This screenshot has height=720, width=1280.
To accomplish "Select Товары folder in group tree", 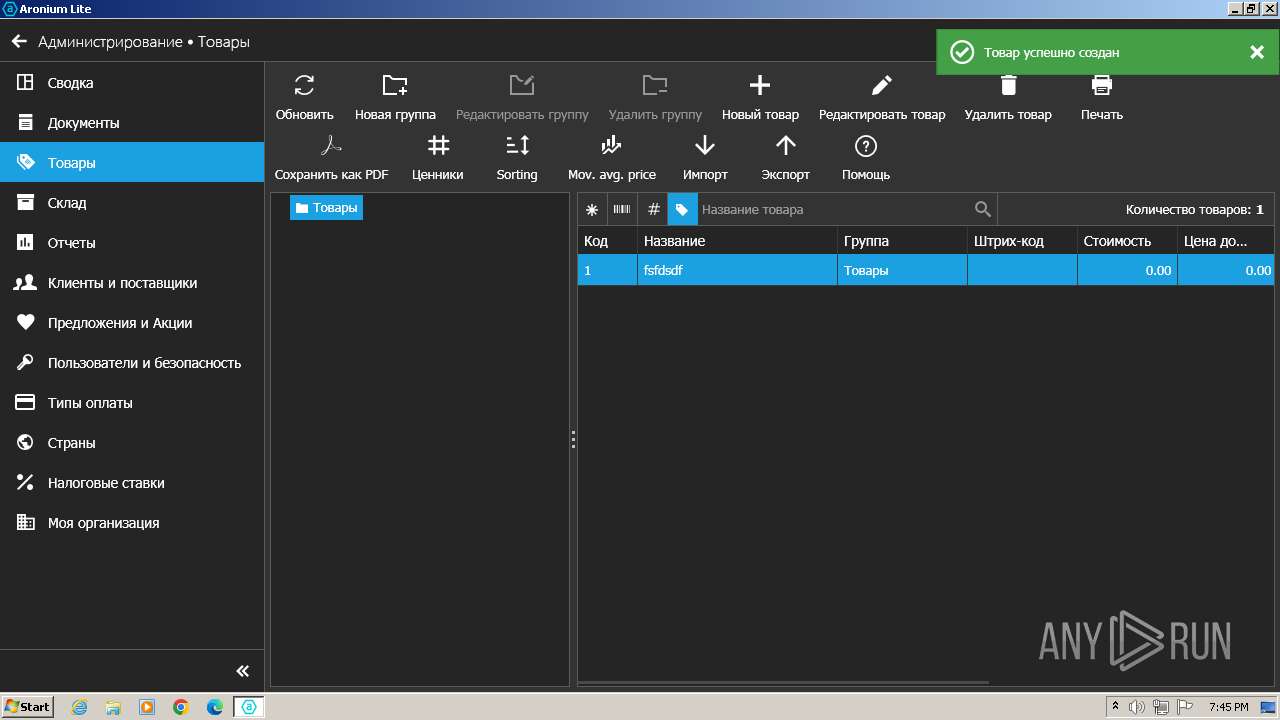I will [x=326, y=208].
